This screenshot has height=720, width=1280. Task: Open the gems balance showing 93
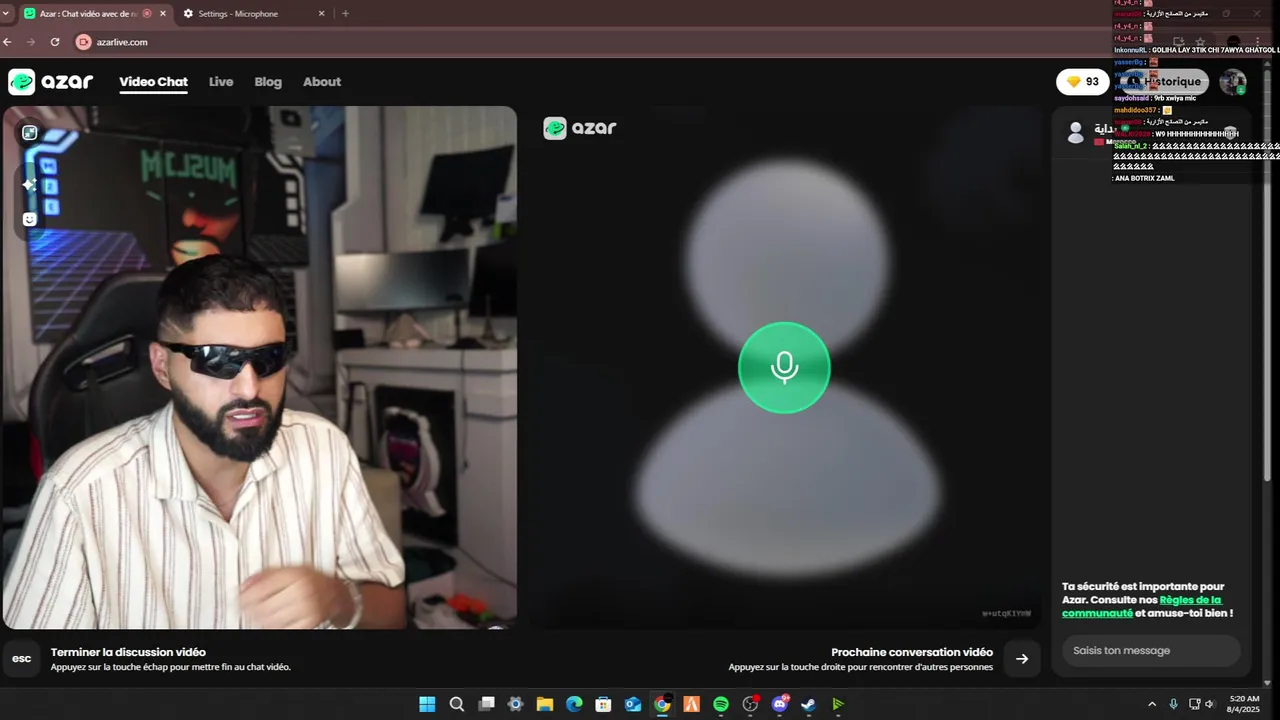point(1083,82)
